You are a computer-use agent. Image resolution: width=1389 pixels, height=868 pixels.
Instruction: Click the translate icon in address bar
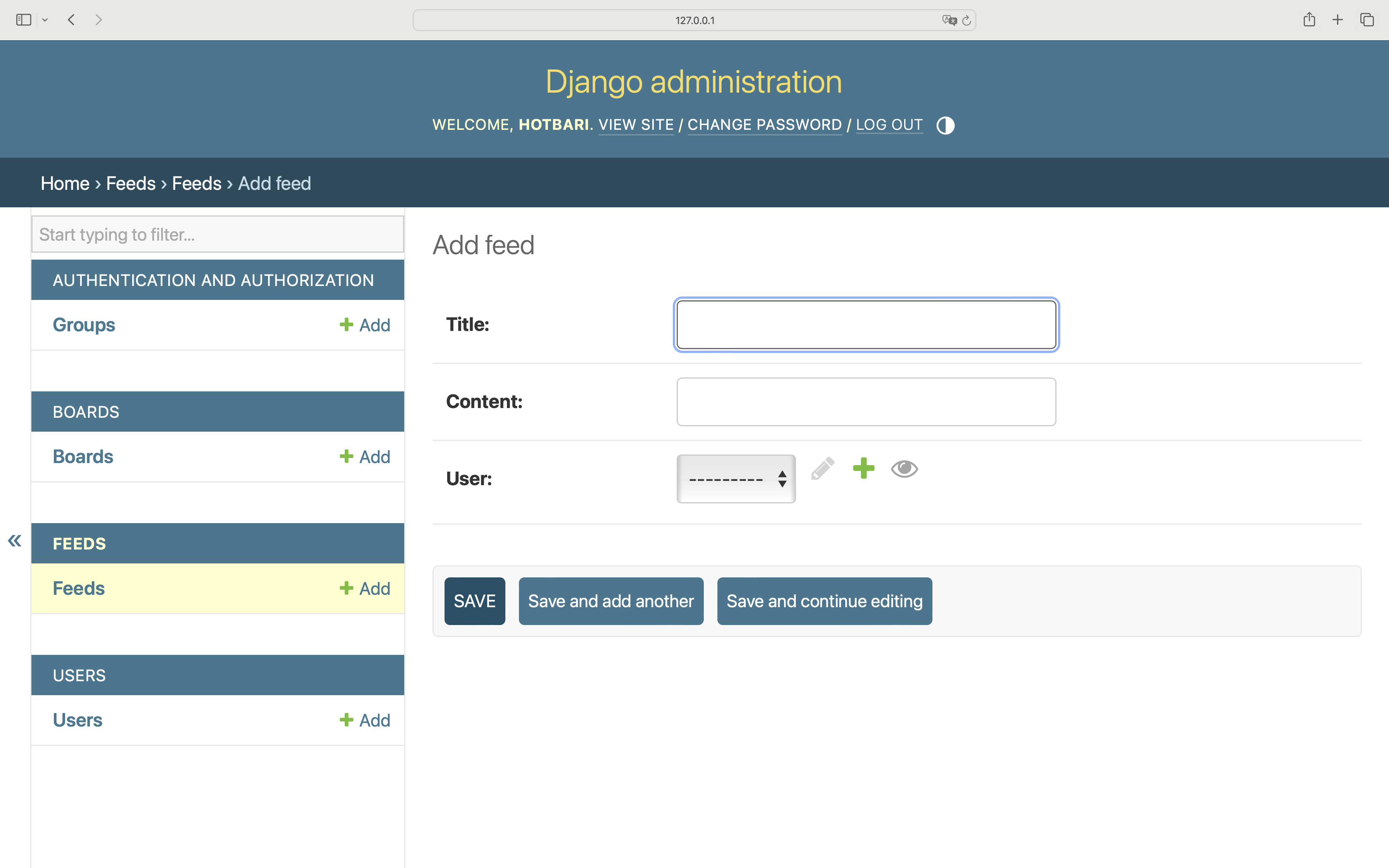pos(950,20)
